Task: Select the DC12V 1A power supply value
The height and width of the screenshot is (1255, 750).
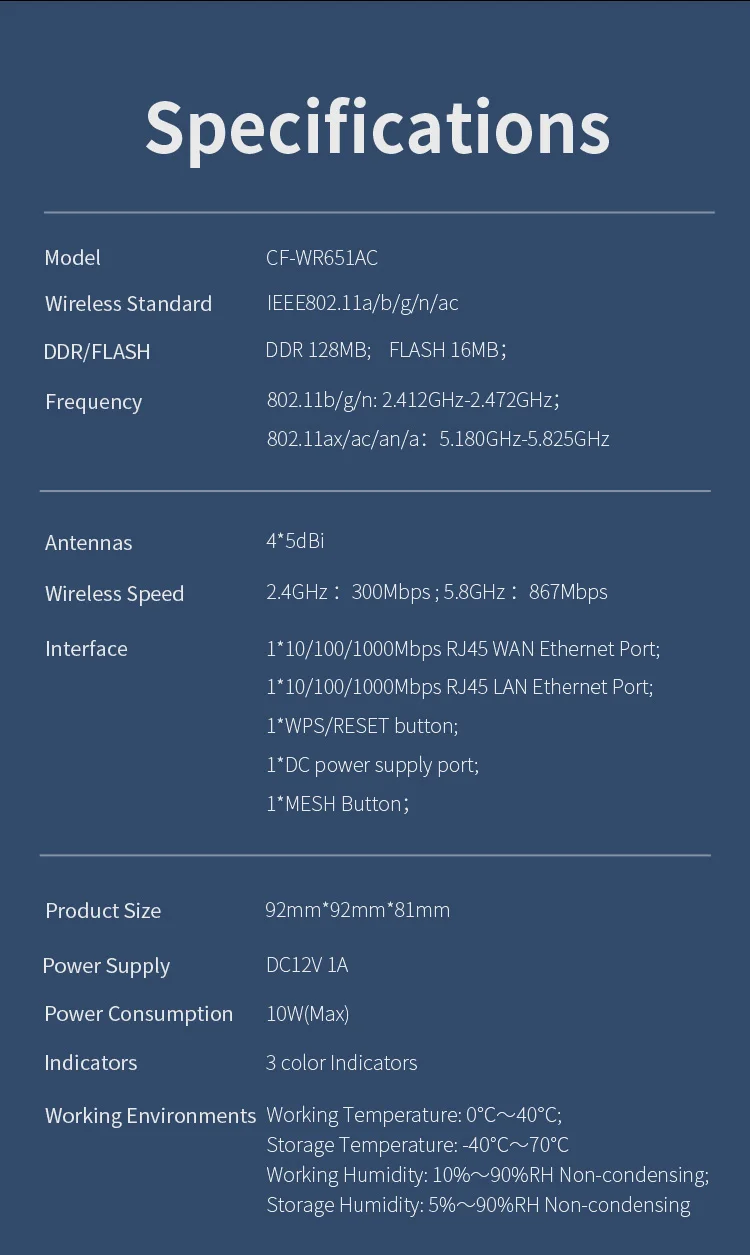Action: tap(307, 965)
